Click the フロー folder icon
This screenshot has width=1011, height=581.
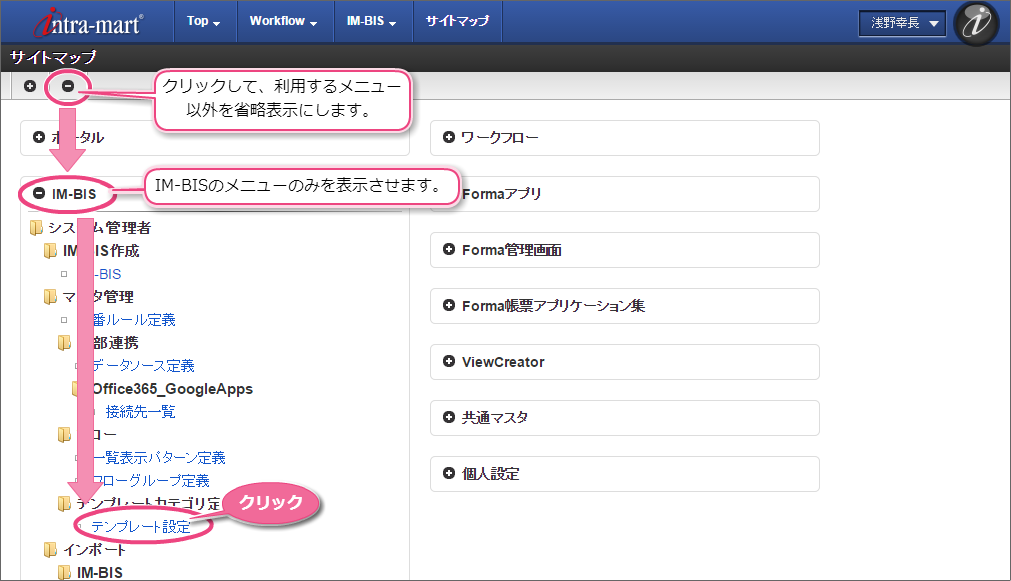pyautogui.click(x=64, y=435)
